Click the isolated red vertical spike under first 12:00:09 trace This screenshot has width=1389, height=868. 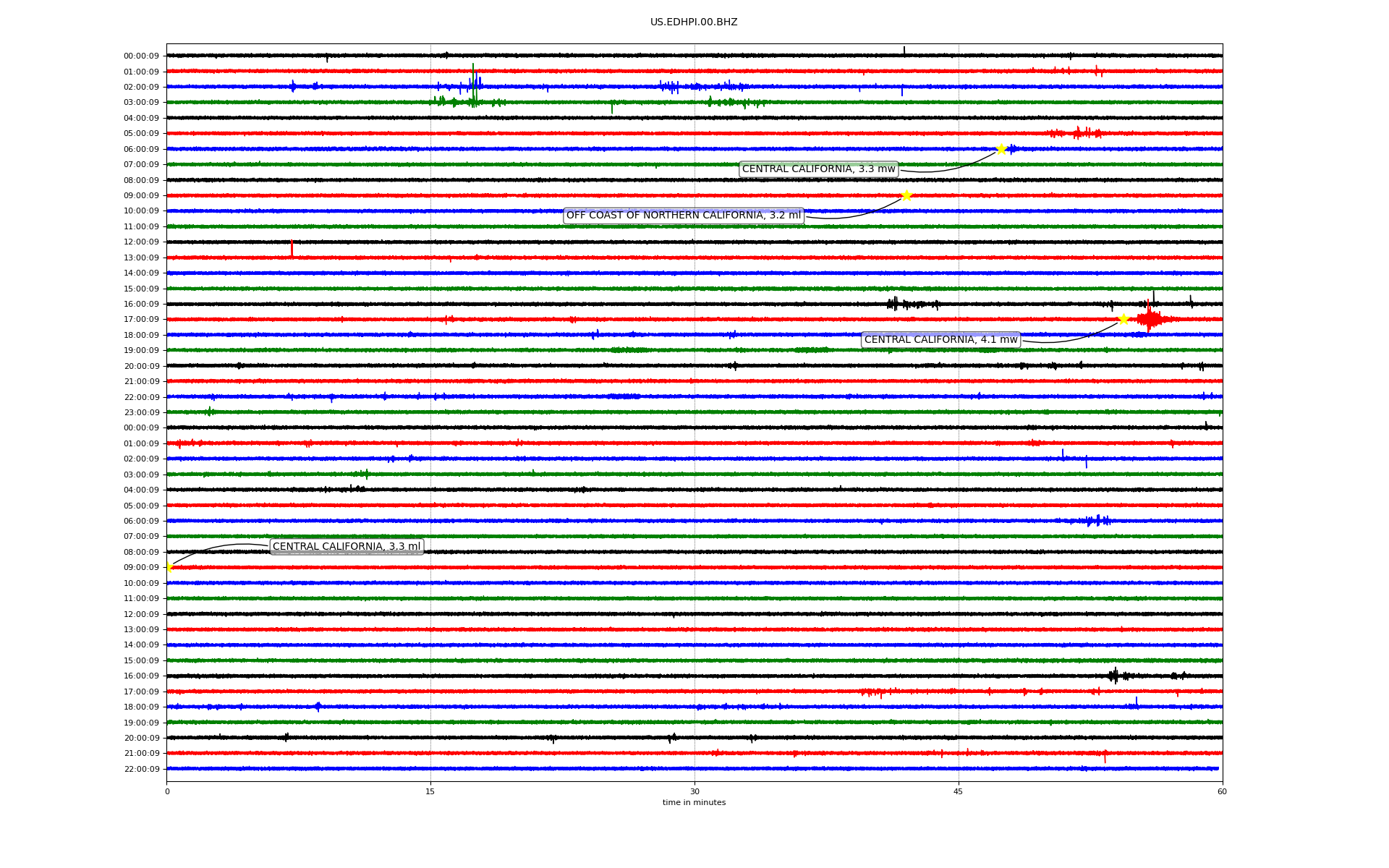pos(292,248)
